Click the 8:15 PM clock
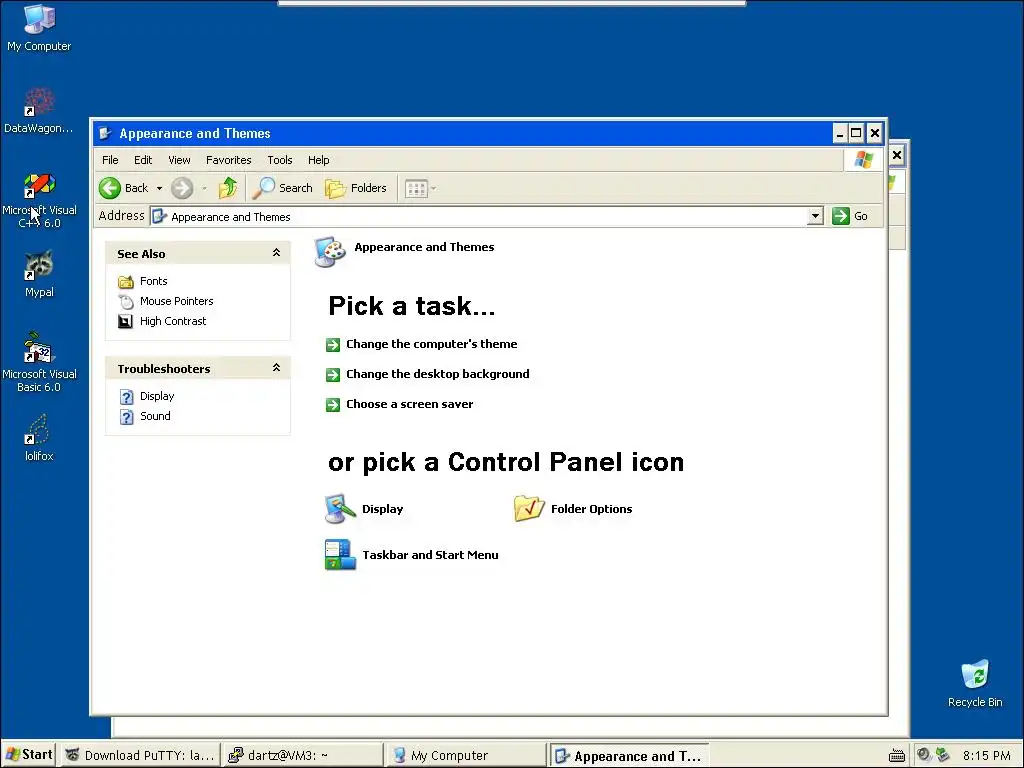This screenshot has height=768, width=1024. tap(986, 756)
